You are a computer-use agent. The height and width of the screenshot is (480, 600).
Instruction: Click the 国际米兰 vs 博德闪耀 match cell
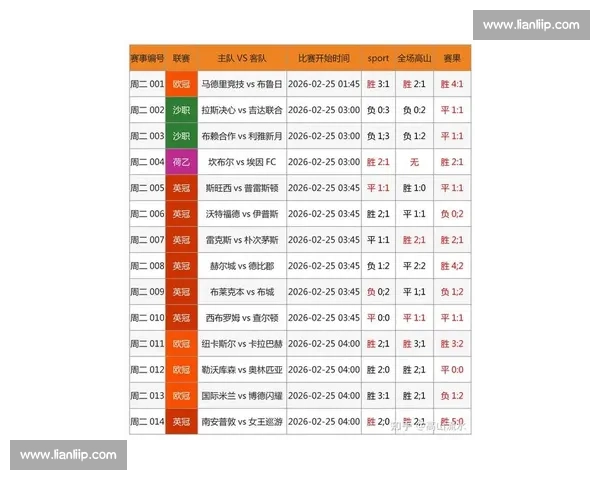242,396
